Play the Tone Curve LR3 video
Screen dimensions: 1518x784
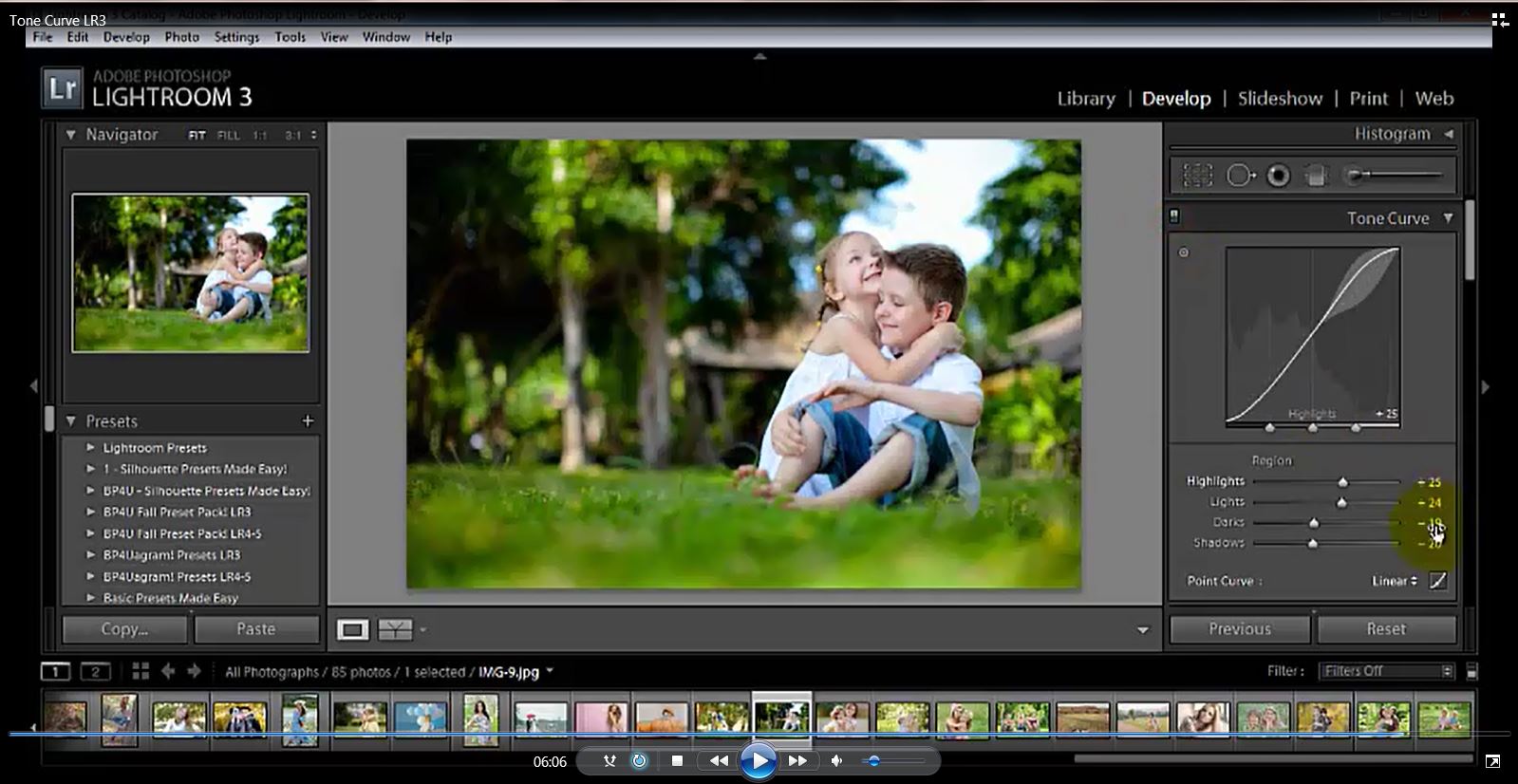pyautogui.click(x=758, y=760)
